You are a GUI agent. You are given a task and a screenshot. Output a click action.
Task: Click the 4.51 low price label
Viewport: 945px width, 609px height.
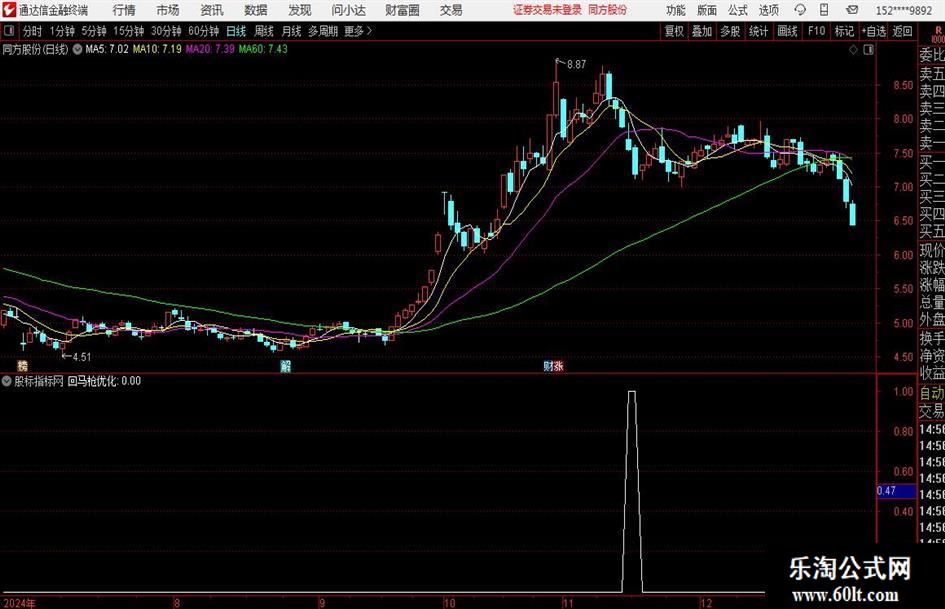tap(81, 357)
